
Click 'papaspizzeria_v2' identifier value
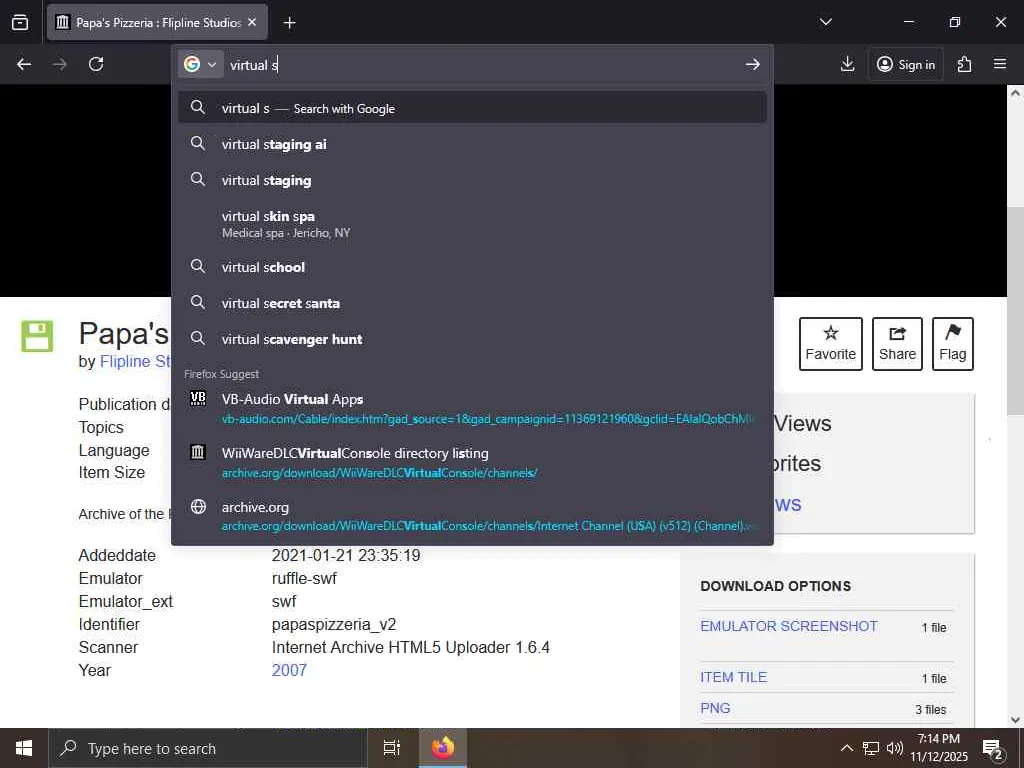point(334,624)
